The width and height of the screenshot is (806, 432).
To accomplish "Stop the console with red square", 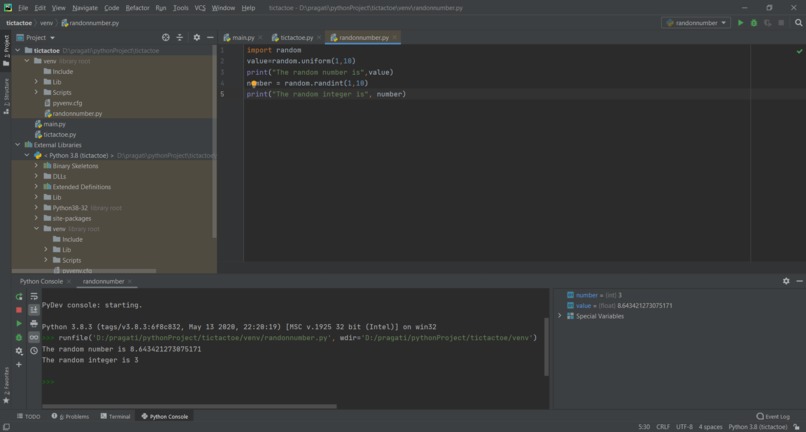I will 19,310.
